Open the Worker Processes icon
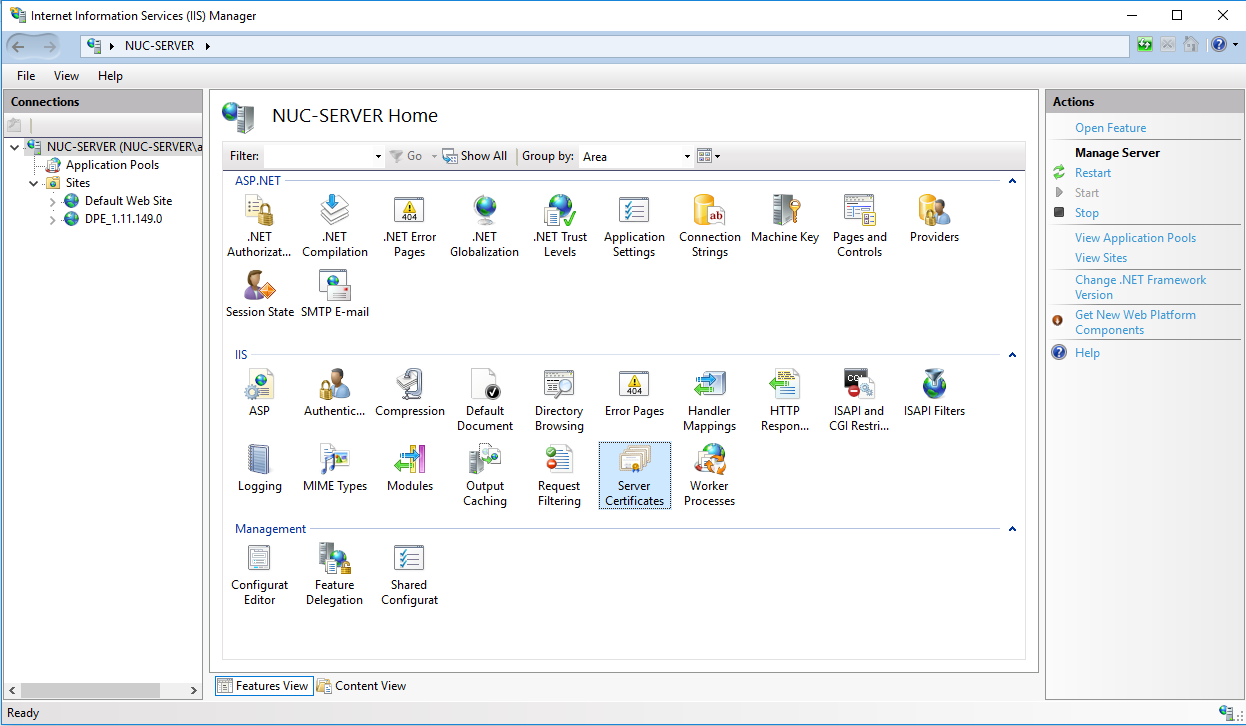Screen dimensions: 1246x726 709,475
